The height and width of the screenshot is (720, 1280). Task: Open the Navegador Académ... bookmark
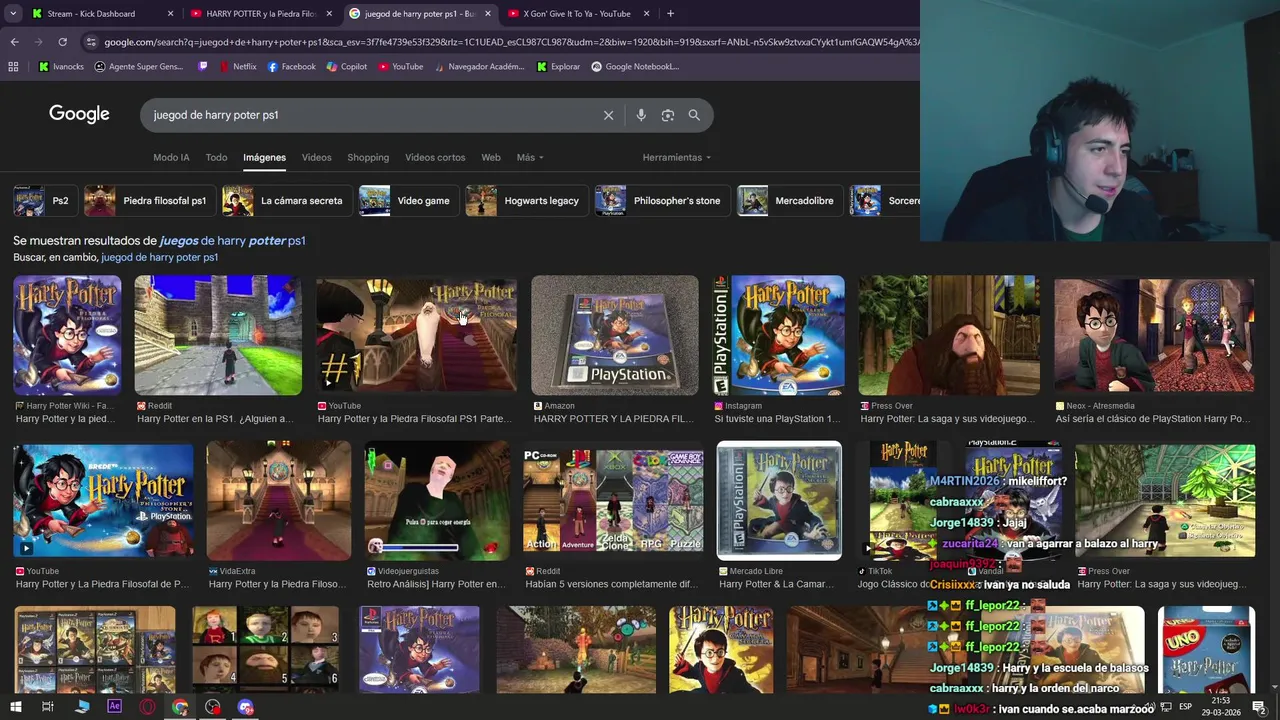(478, 67)
